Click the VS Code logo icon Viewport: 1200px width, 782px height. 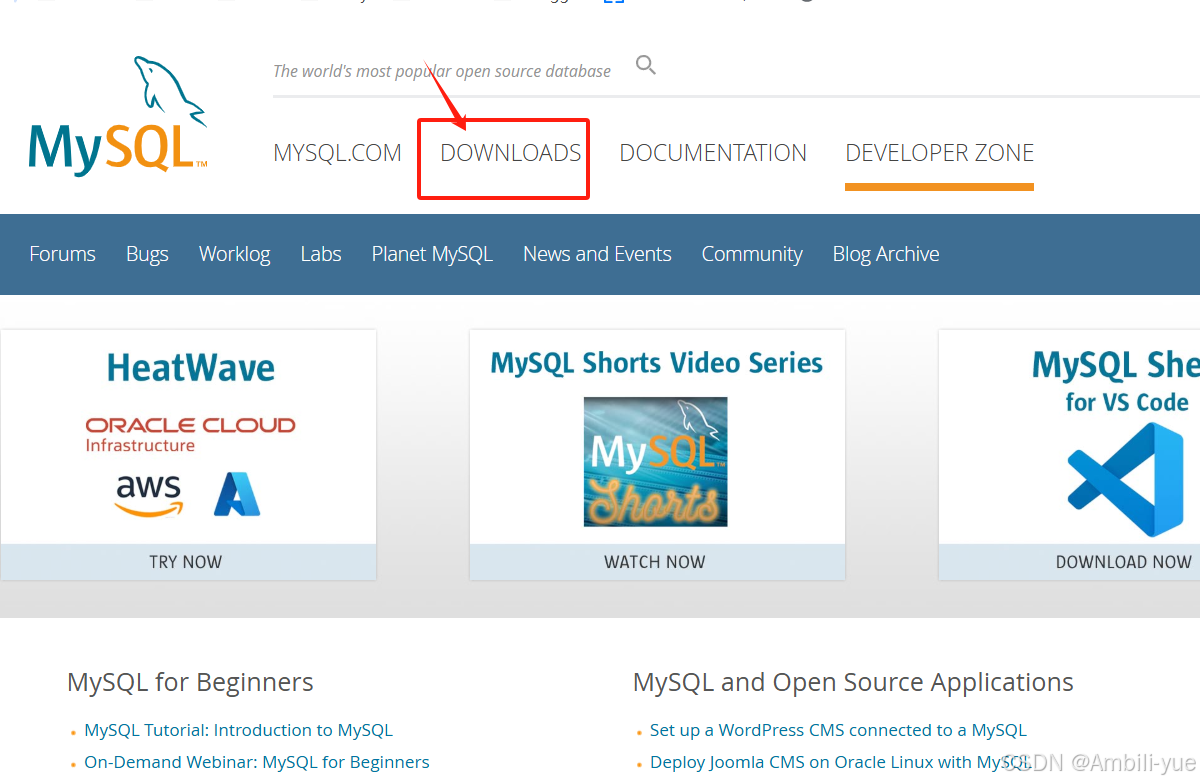[x=1125, y=479]
